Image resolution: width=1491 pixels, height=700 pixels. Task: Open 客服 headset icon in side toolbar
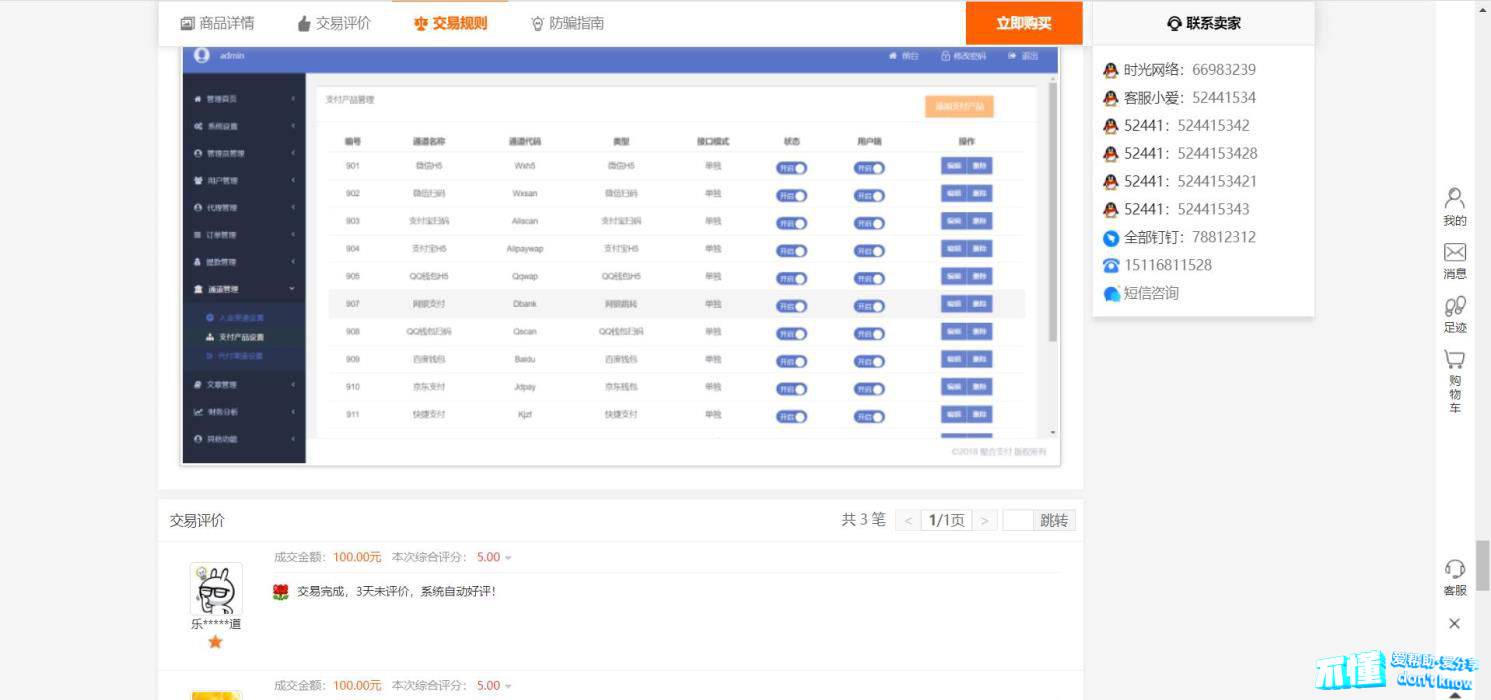coord(1455,569)
